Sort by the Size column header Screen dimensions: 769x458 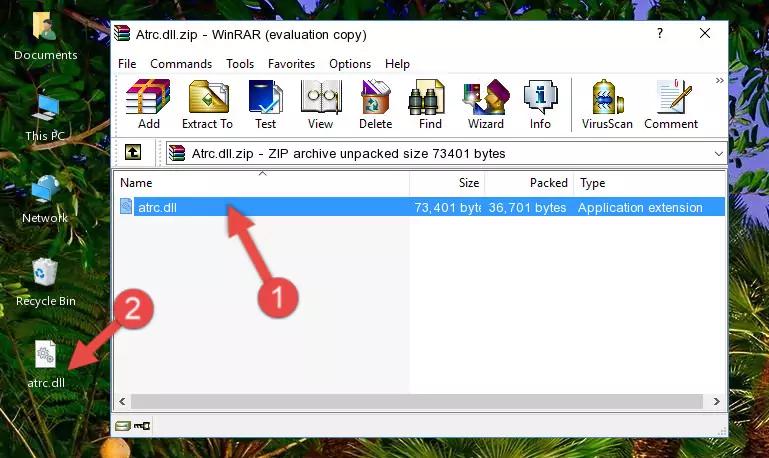pos(447,183)
